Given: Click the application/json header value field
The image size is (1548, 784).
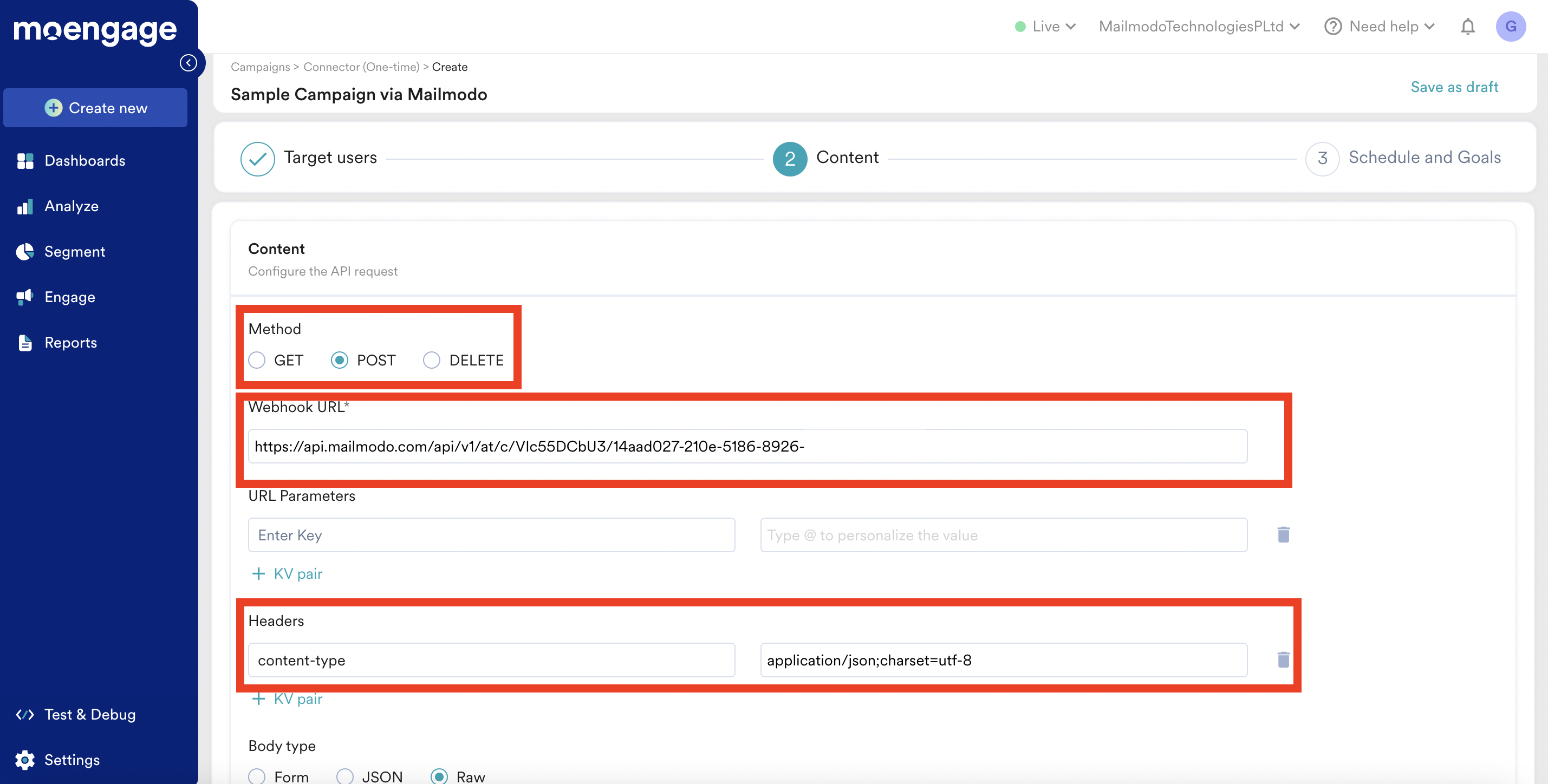Looking at the screenshot, I should (x=1004, y=659).
